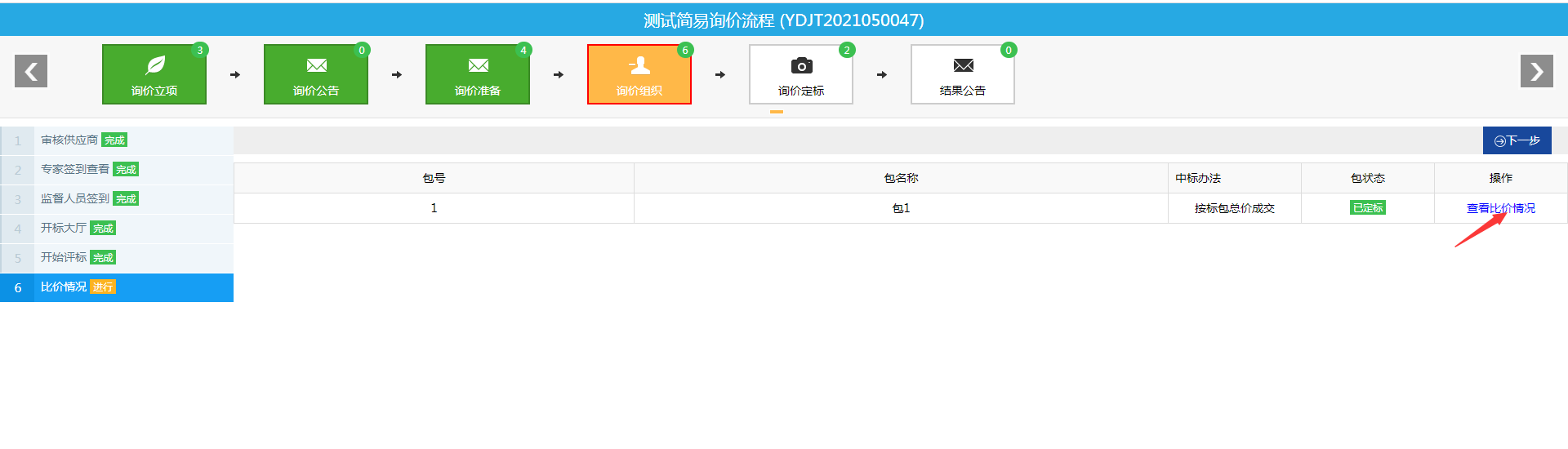This screenshot has height=449, width=1568.
Task: Click the 包1 name cell
Action: 901,208
